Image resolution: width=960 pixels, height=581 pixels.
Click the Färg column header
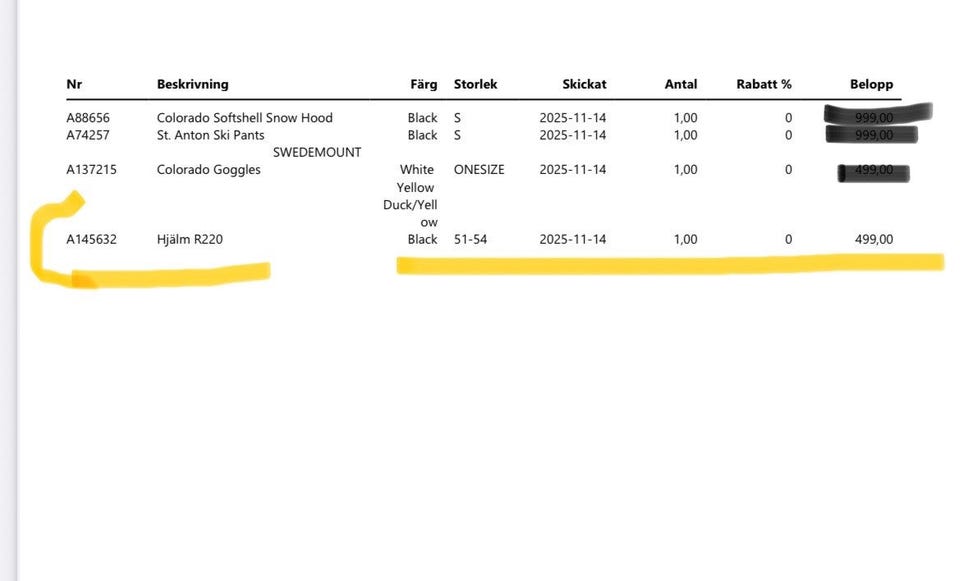pos(424,85)
